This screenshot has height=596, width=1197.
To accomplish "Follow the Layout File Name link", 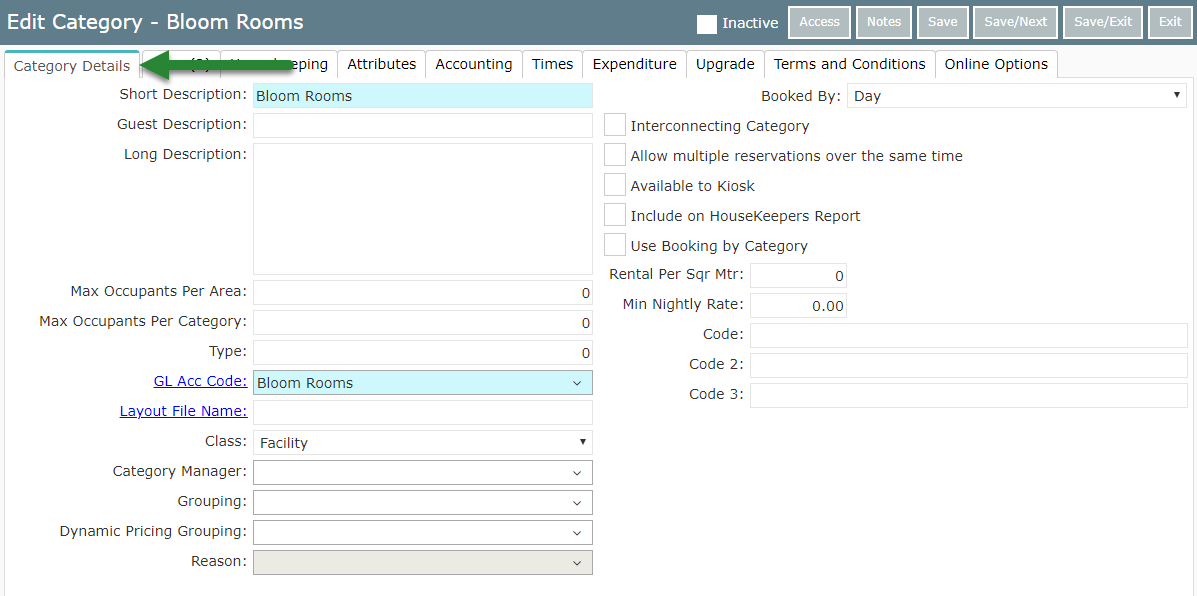I will pyautogui.click(x=183, y=411).
